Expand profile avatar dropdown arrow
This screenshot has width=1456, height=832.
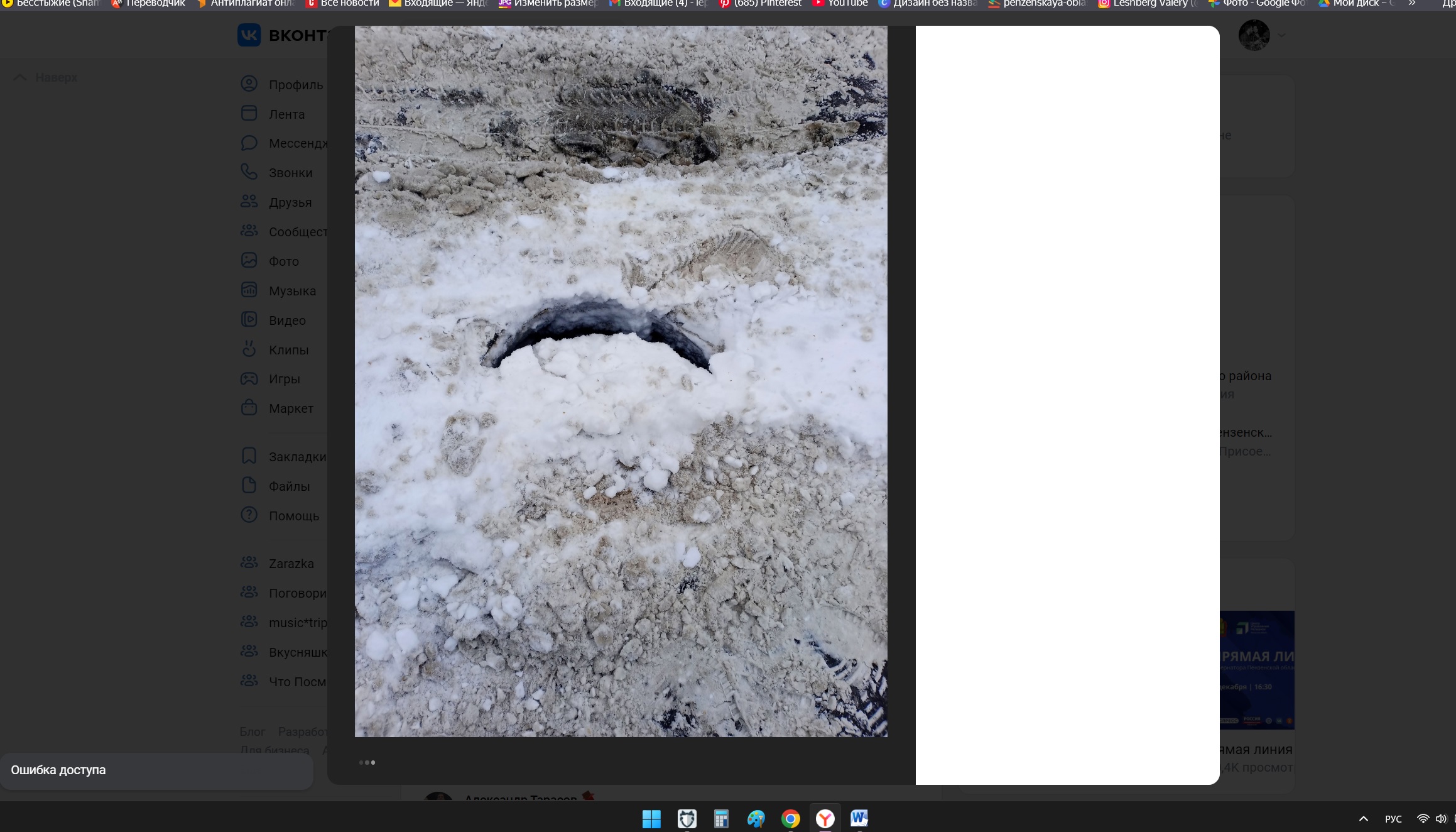(1281, 35)
